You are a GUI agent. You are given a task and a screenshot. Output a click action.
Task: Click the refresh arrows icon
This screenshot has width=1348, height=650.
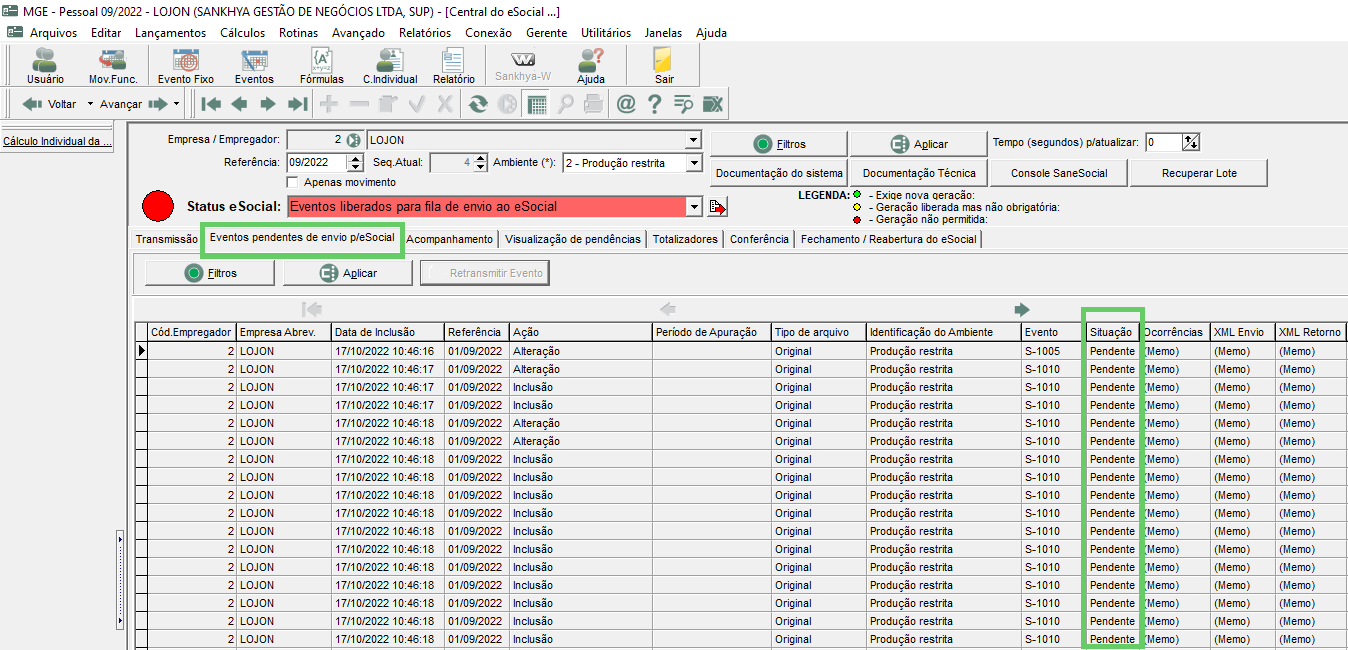478,103
